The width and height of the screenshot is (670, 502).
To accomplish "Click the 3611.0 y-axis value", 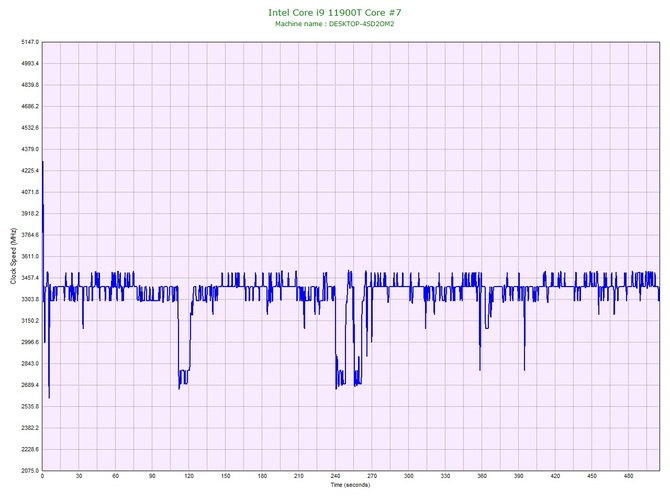I will 30,256.
